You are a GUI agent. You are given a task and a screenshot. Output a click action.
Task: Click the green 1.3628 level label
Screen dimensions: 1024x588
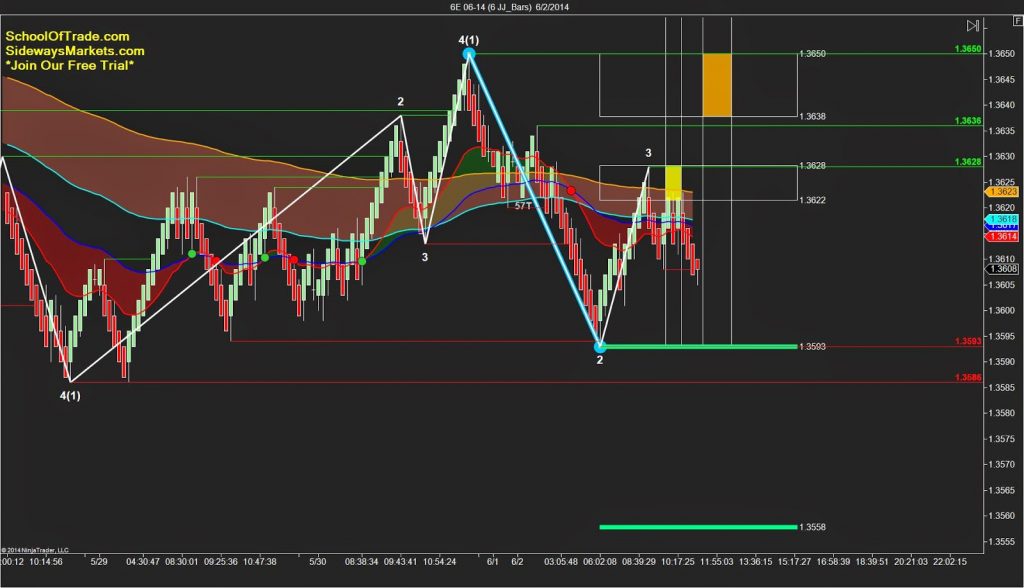coord(968,162)
